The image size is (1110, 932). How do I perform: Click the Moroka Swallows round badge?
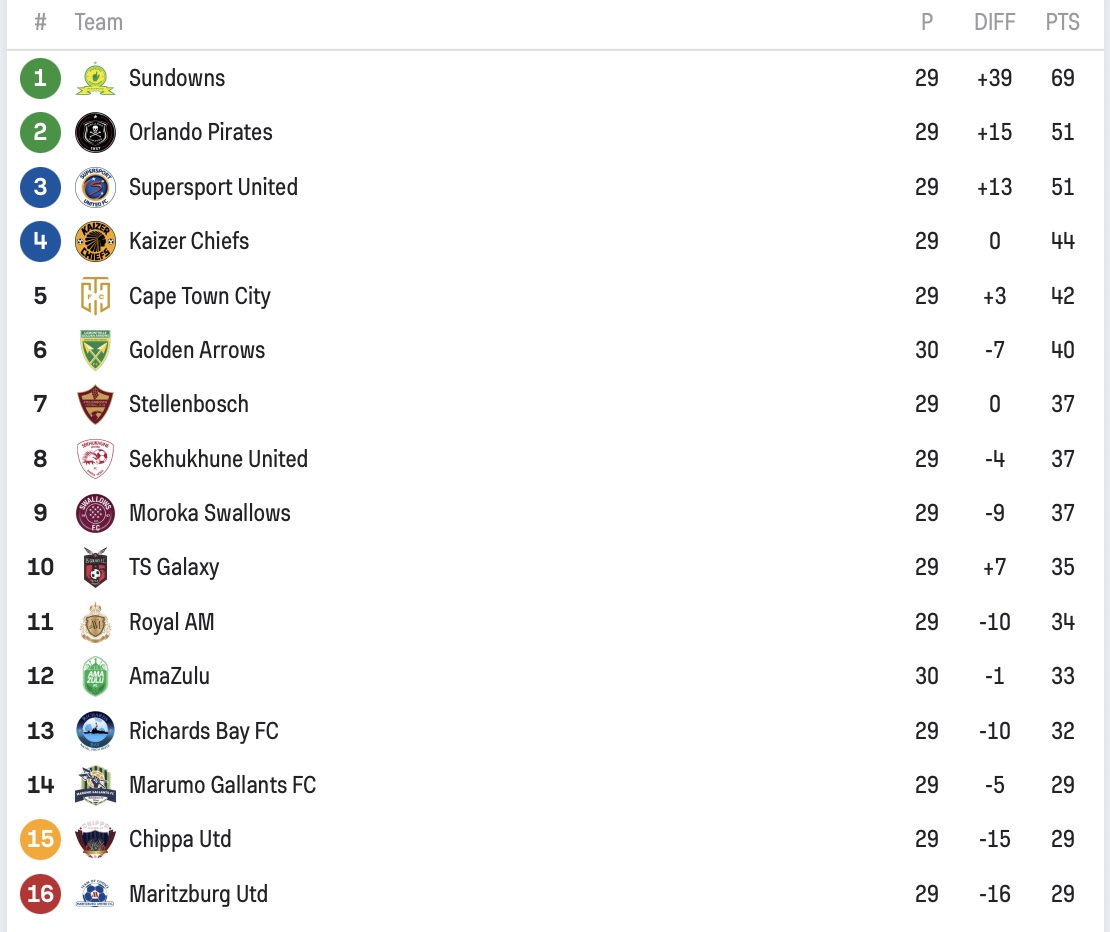[x=95, y=513]
